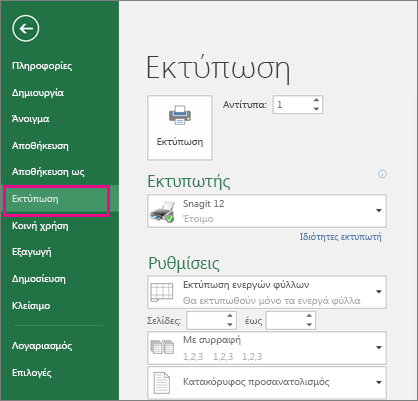Open Λογαριασμός in the sidebar
Image resolution: width=418 pixels, height=401 pixels.
pos(42,346)
